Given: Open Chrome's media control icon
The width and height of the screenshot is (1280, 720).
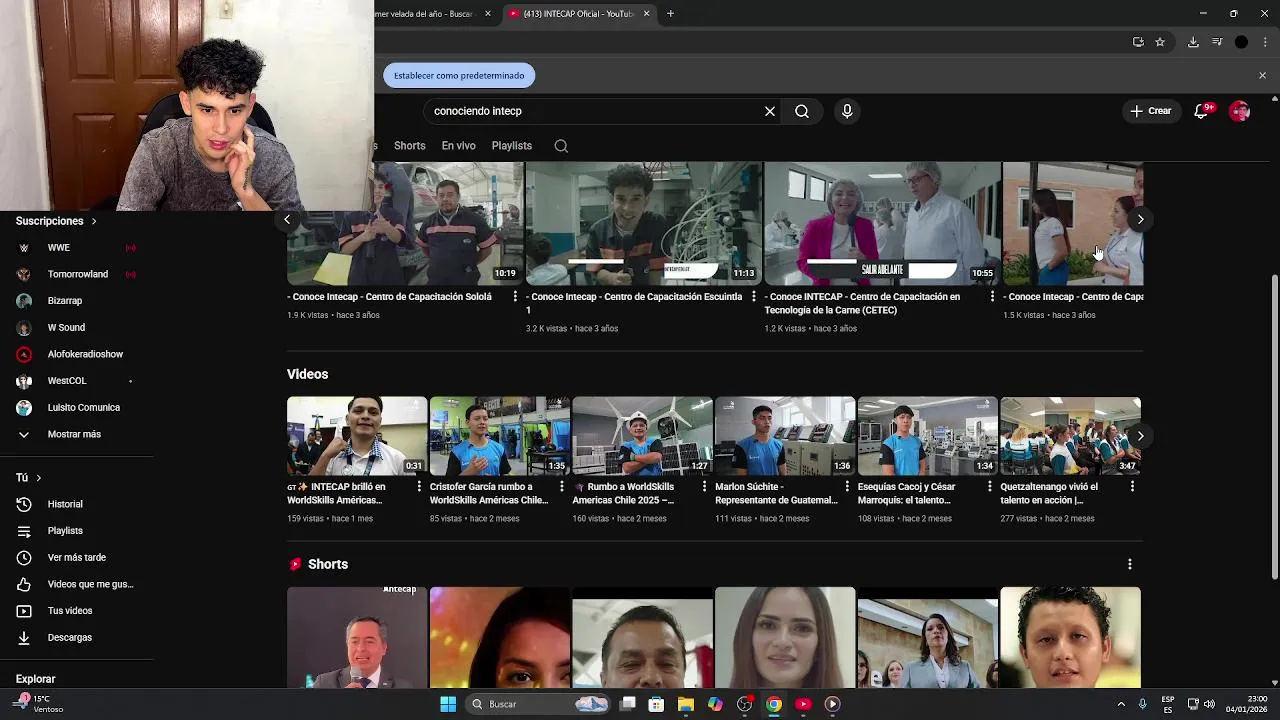Looking at the screenshot, I should (x=1217, y=42).
